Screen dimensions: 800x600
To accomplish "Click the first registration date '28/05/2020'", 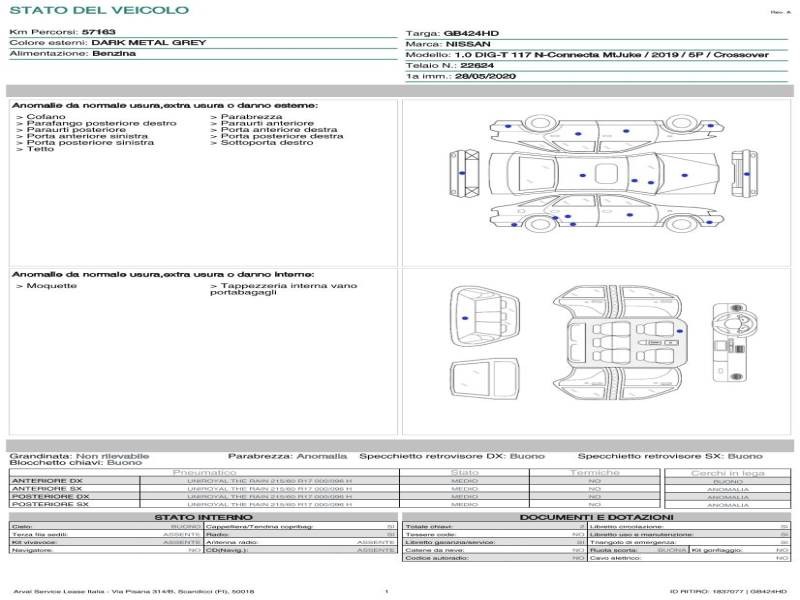I will tap(485, 76).
